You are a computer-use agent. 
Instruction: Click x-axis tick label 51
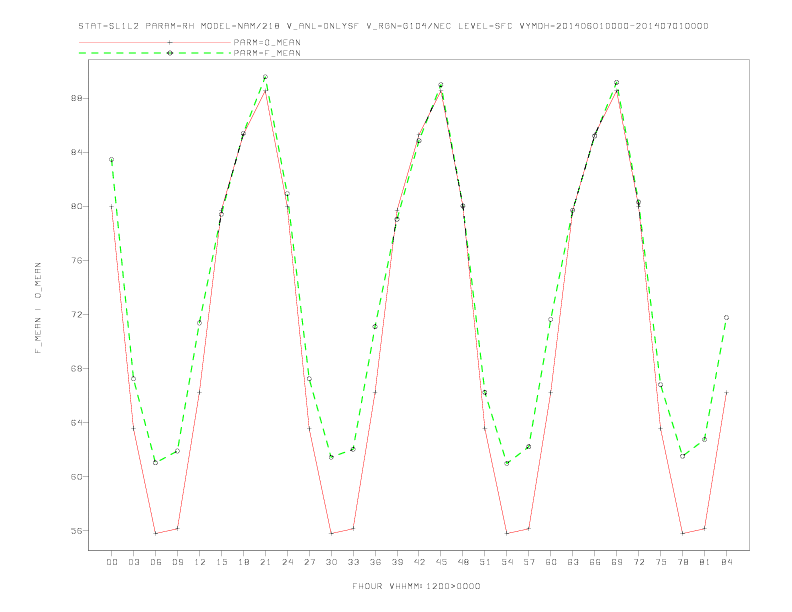[485, 562]
